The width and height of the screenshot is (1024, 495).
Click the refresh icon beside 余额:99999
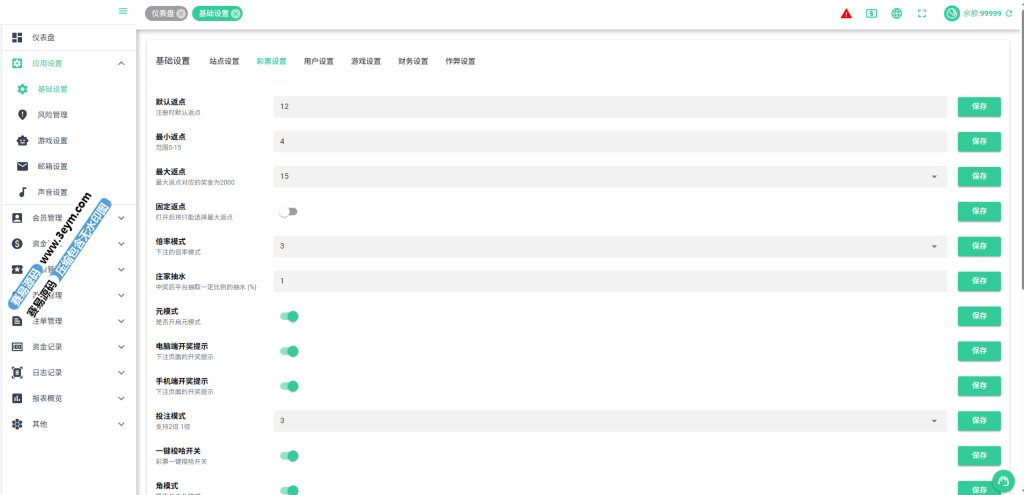pos(1009,14)
